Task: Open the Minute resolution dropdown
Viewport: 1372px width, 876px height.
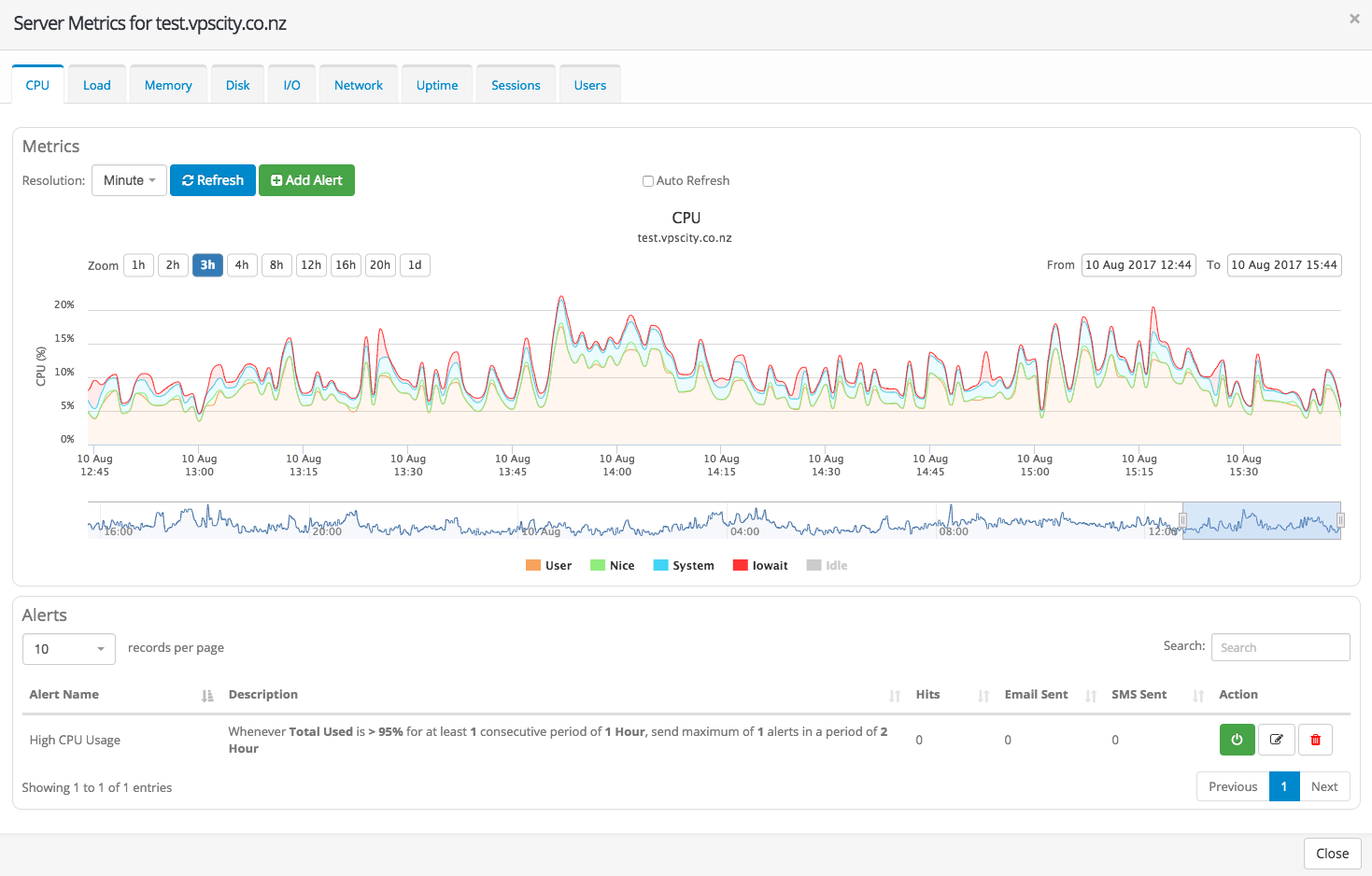Action: (x=129, y=180)
